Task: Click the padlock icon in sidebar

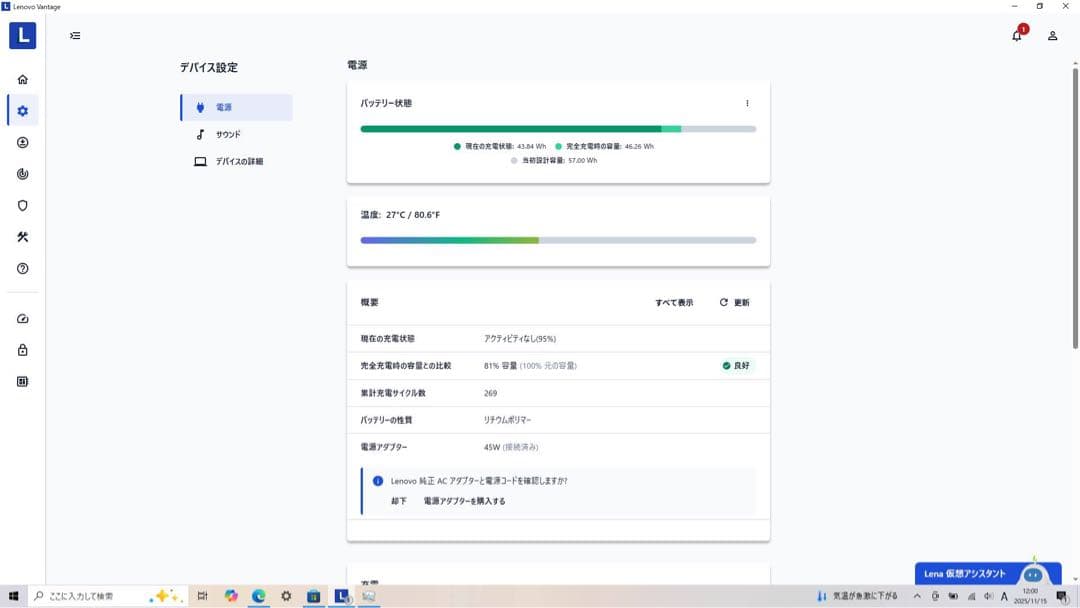Action: tap(22, 350)
